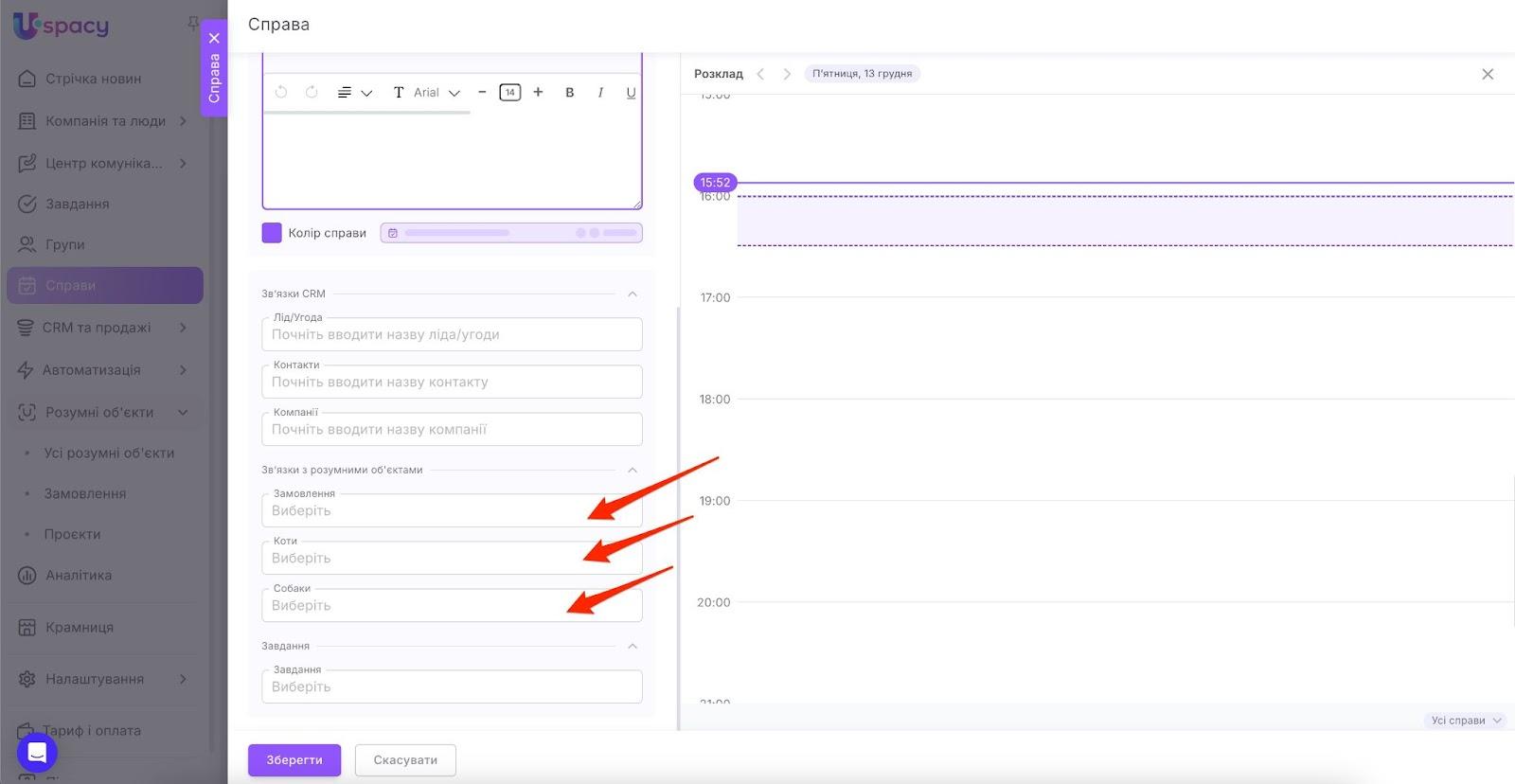This screenshot has height=784, width=1515.
Task: Click the redo icon in the editor toolbar
Action: [x=312, y=93]
